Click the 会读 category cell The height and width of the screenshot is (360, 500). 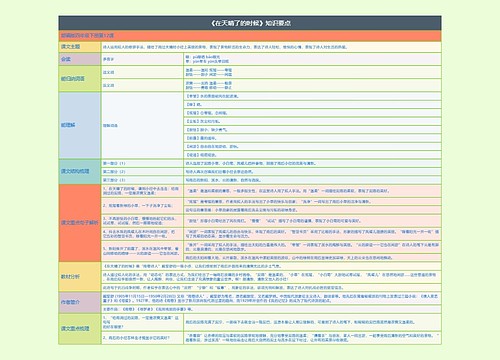click(80, 59)
